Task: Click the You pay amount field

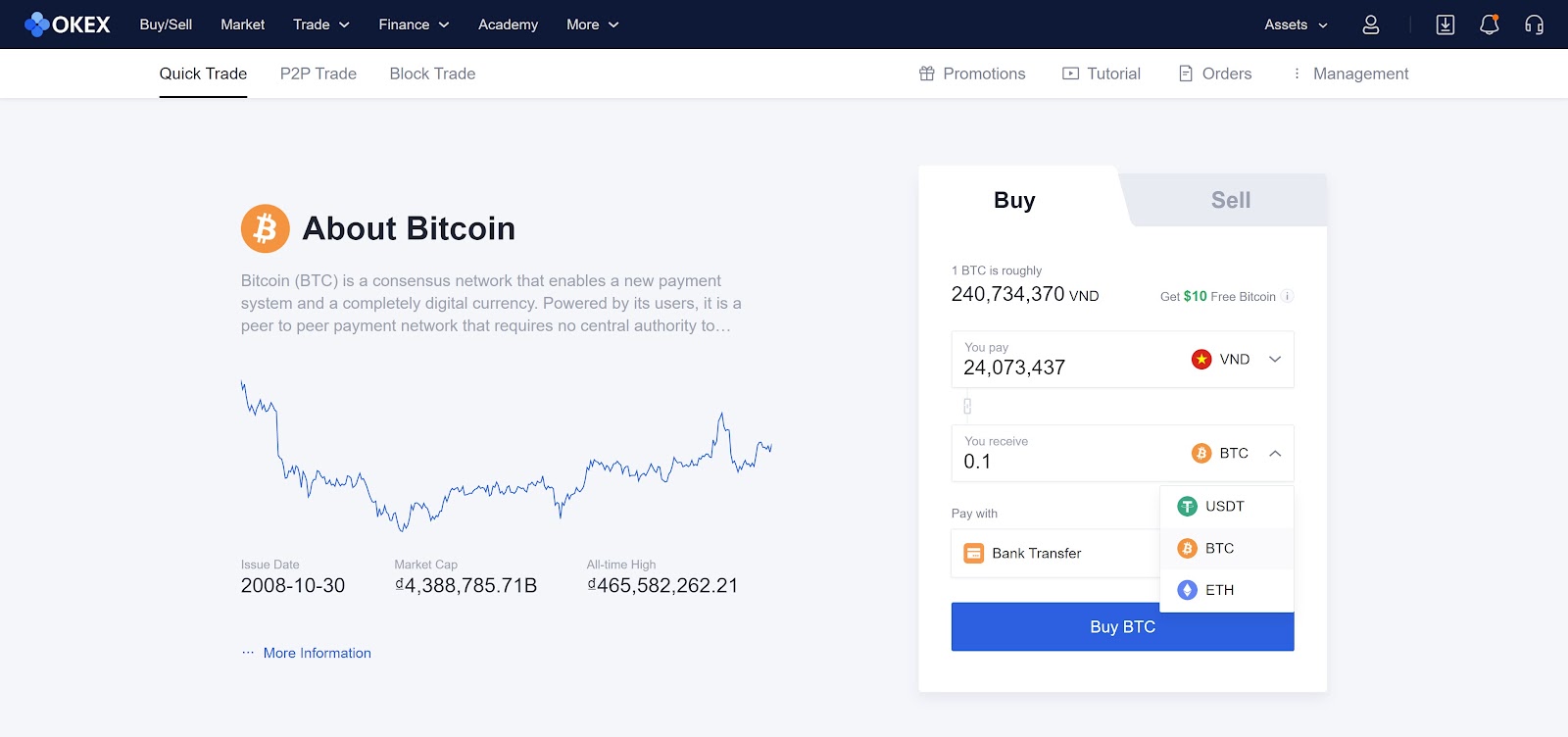Action: pos(1068,360)
